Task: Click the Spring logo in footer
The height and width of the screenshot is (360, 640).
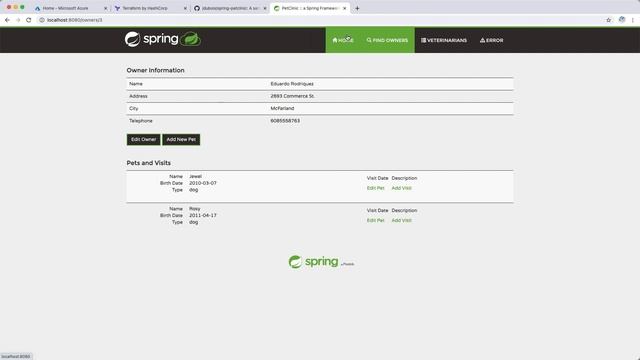Action: pyautogui.click(x=321, y=262)
